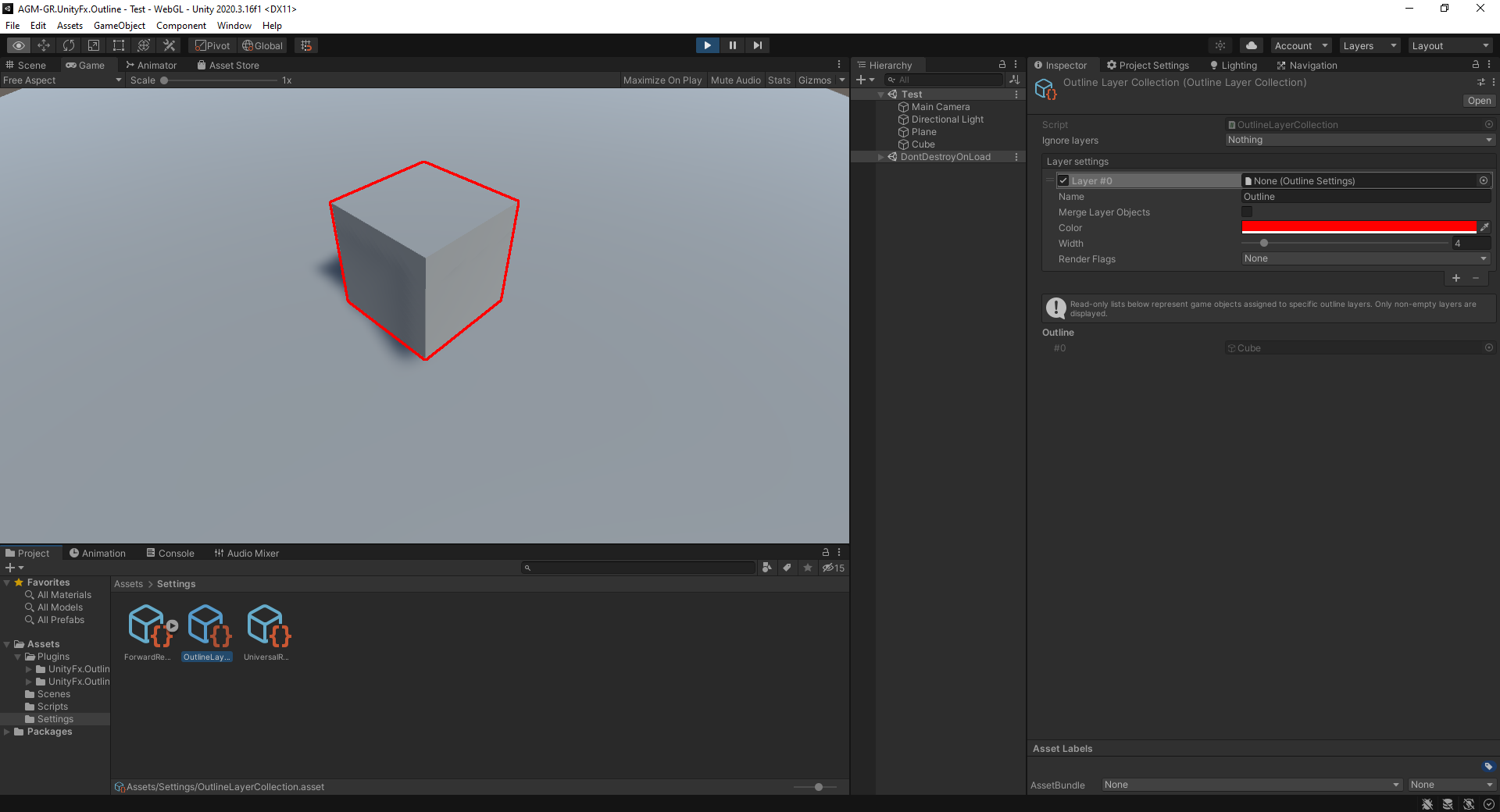
Task: Open the GameObject menu
Action: (x=119, y=26)
